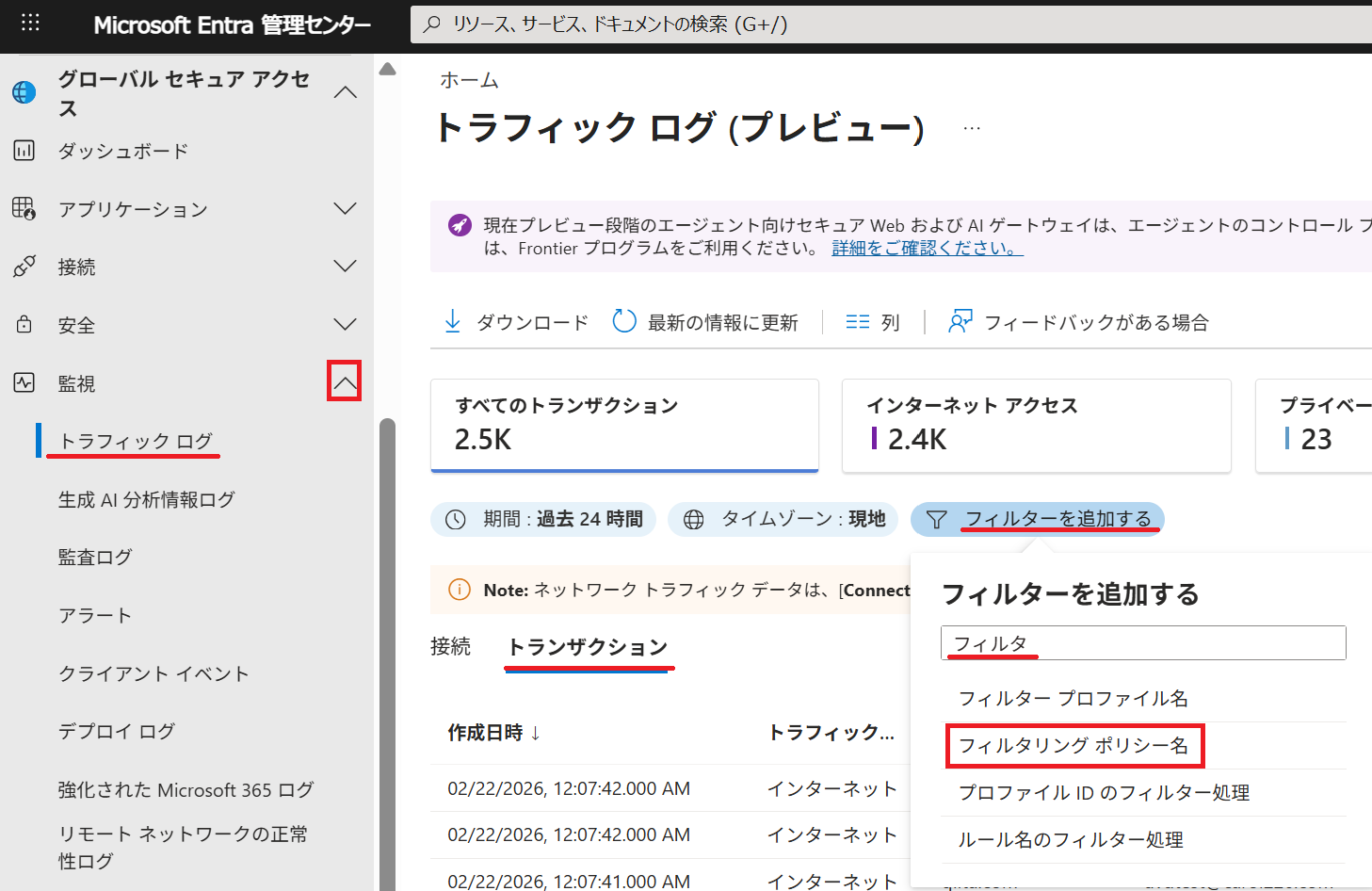Open アラート in the sidebar
The height and width of the screenshot is (891, 1372).
pyautogui.click(x=95, y=615)
